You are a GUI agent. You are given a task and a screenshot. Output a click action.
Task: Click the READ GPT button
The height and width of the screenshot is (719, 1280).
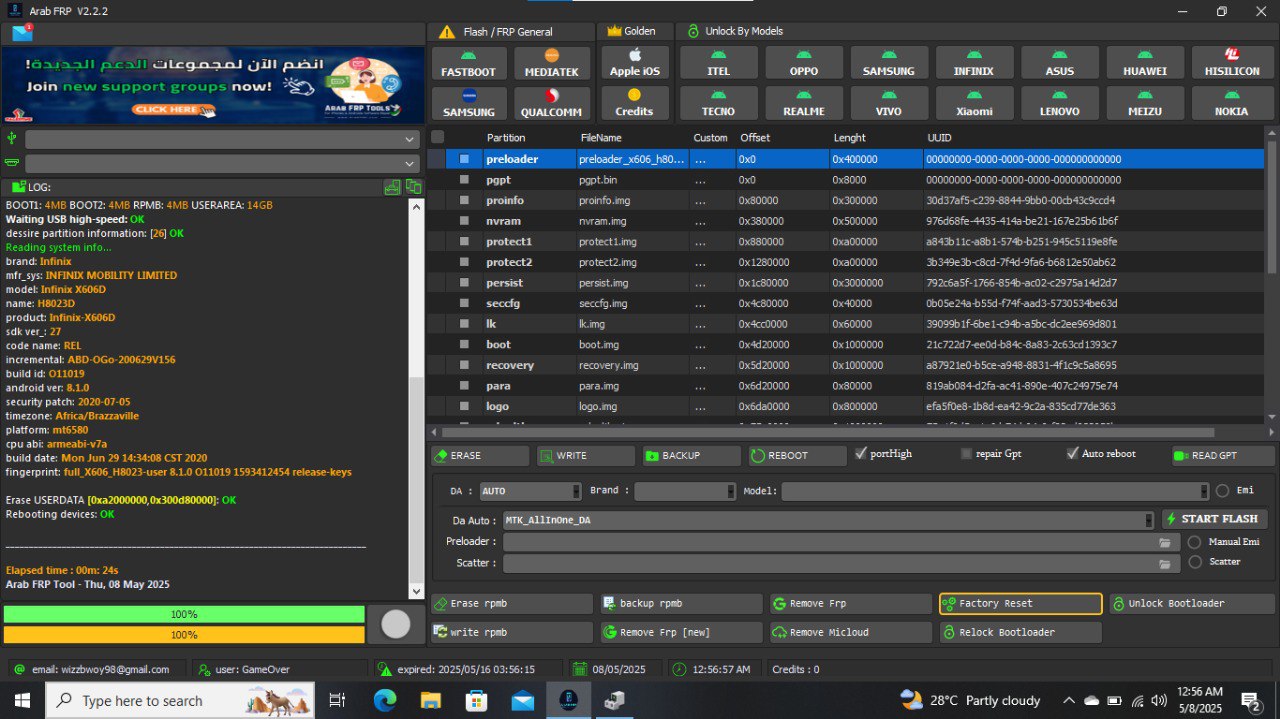1221,455
